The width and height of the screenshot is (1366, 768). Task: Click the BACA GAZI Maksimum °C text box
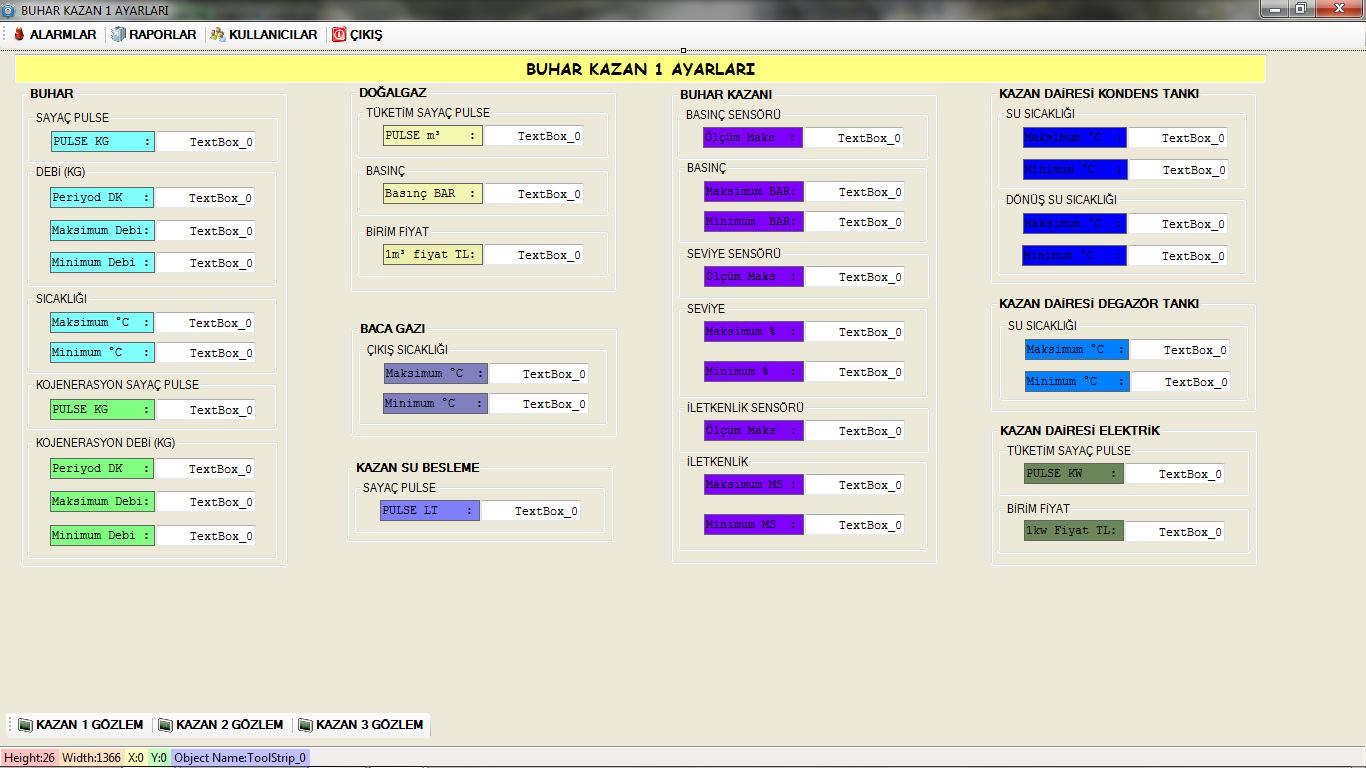(x=538, y=374)
